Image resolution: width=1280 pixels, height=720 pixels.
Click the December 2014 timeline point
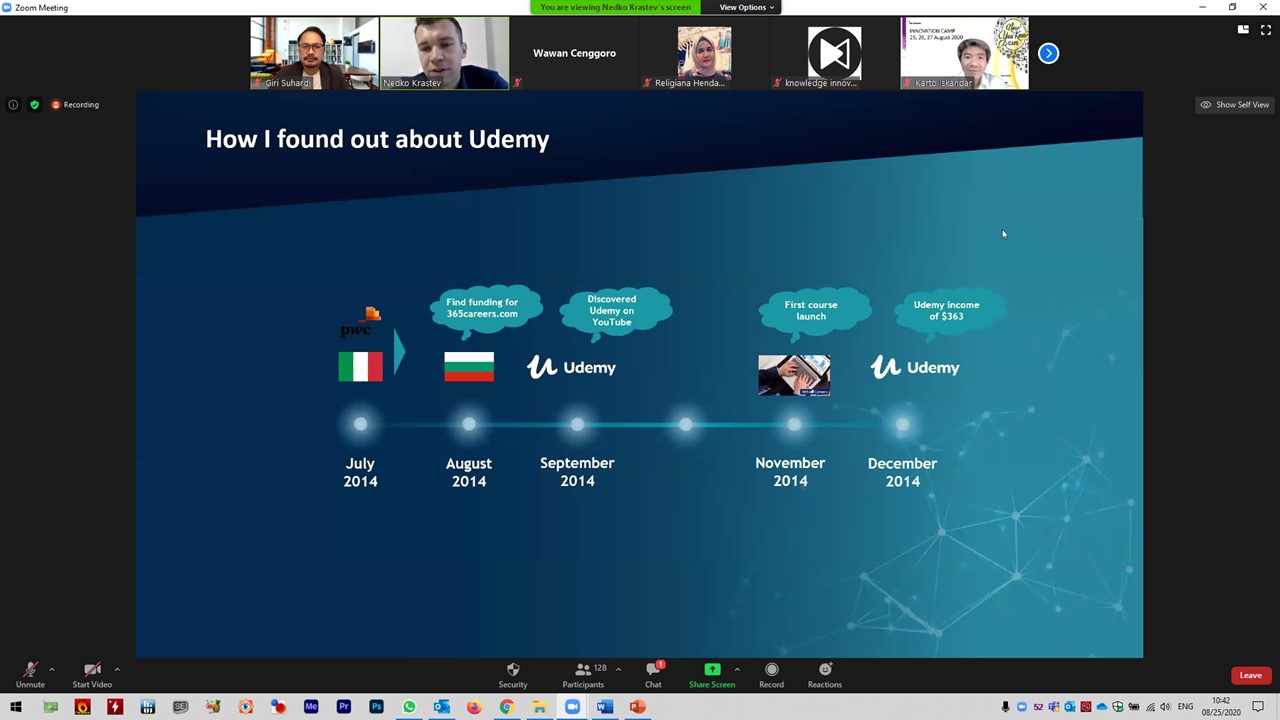902,425
